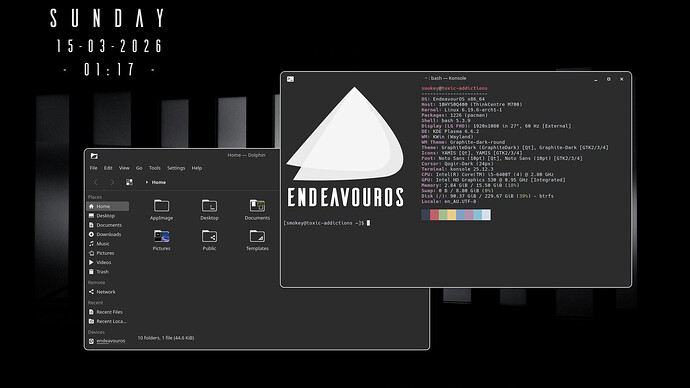
Task: Open the Go menu in Dolphin
Action: [x=139, y=168]
